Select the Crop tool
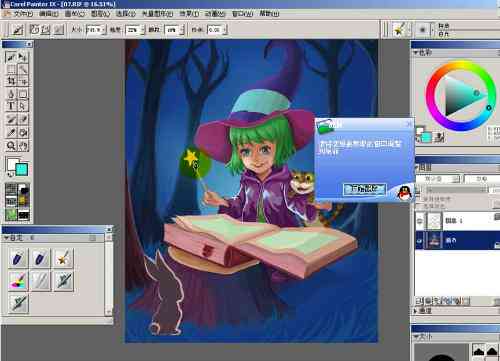Image resolution: width=500 pixels, height=361 pixels. [x=11, y=81]
